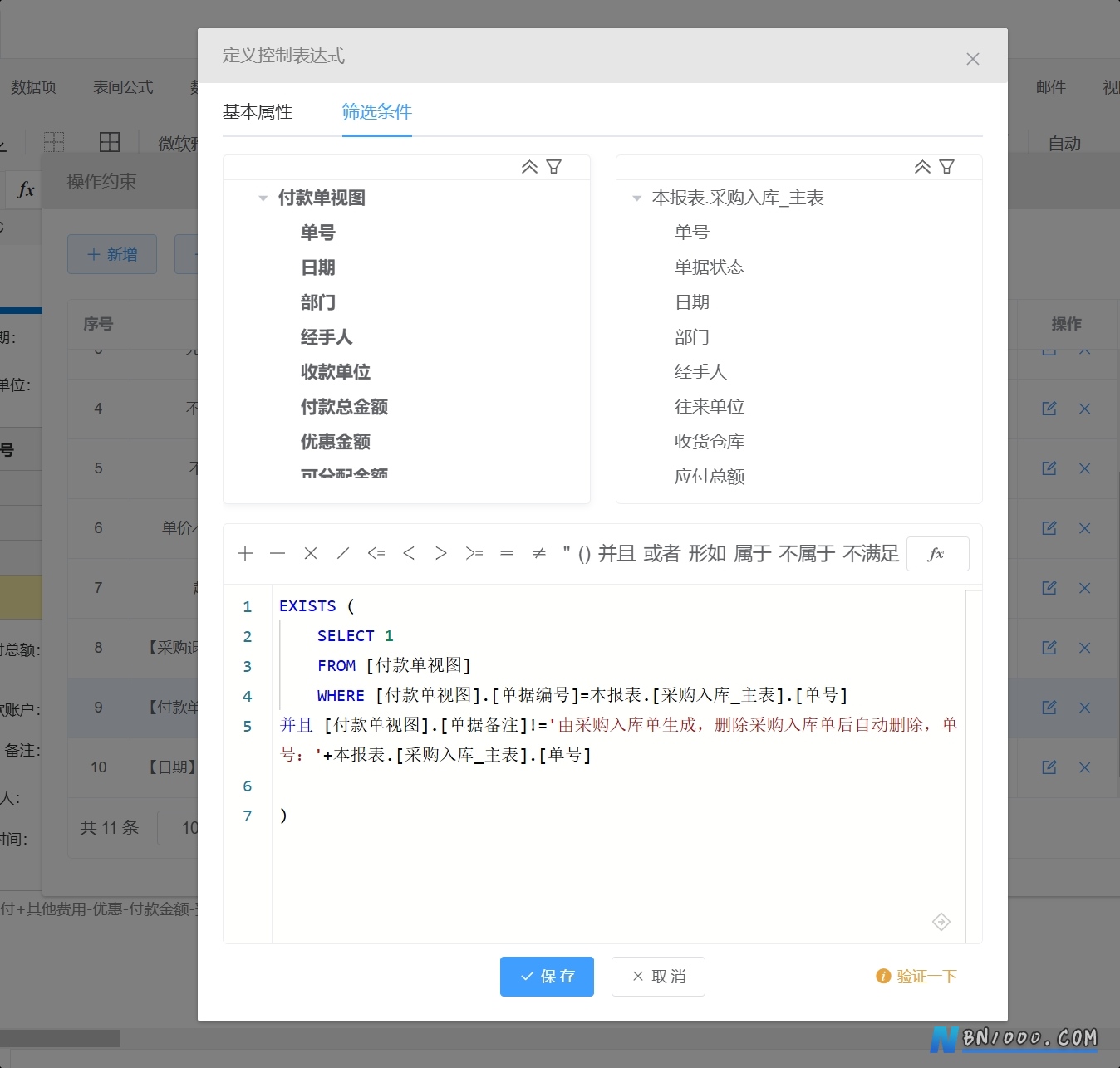Insert double quote symbol
Image resolution: width=1120 pixels, height=1068 pixels.
(567, 553)
